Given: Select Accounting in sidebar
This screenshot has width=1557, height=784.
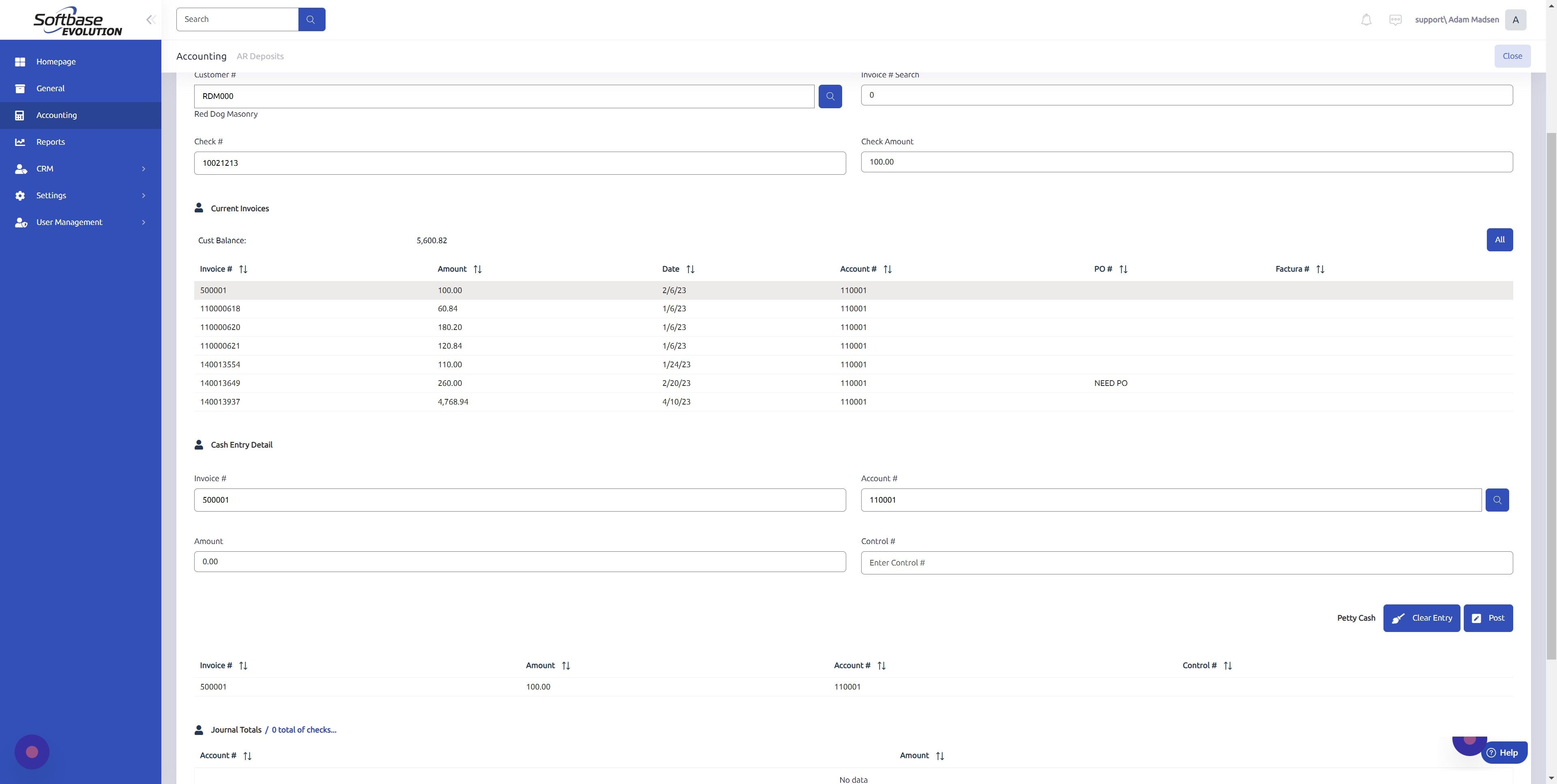Looking at the screenshot, I should point(80,115).
